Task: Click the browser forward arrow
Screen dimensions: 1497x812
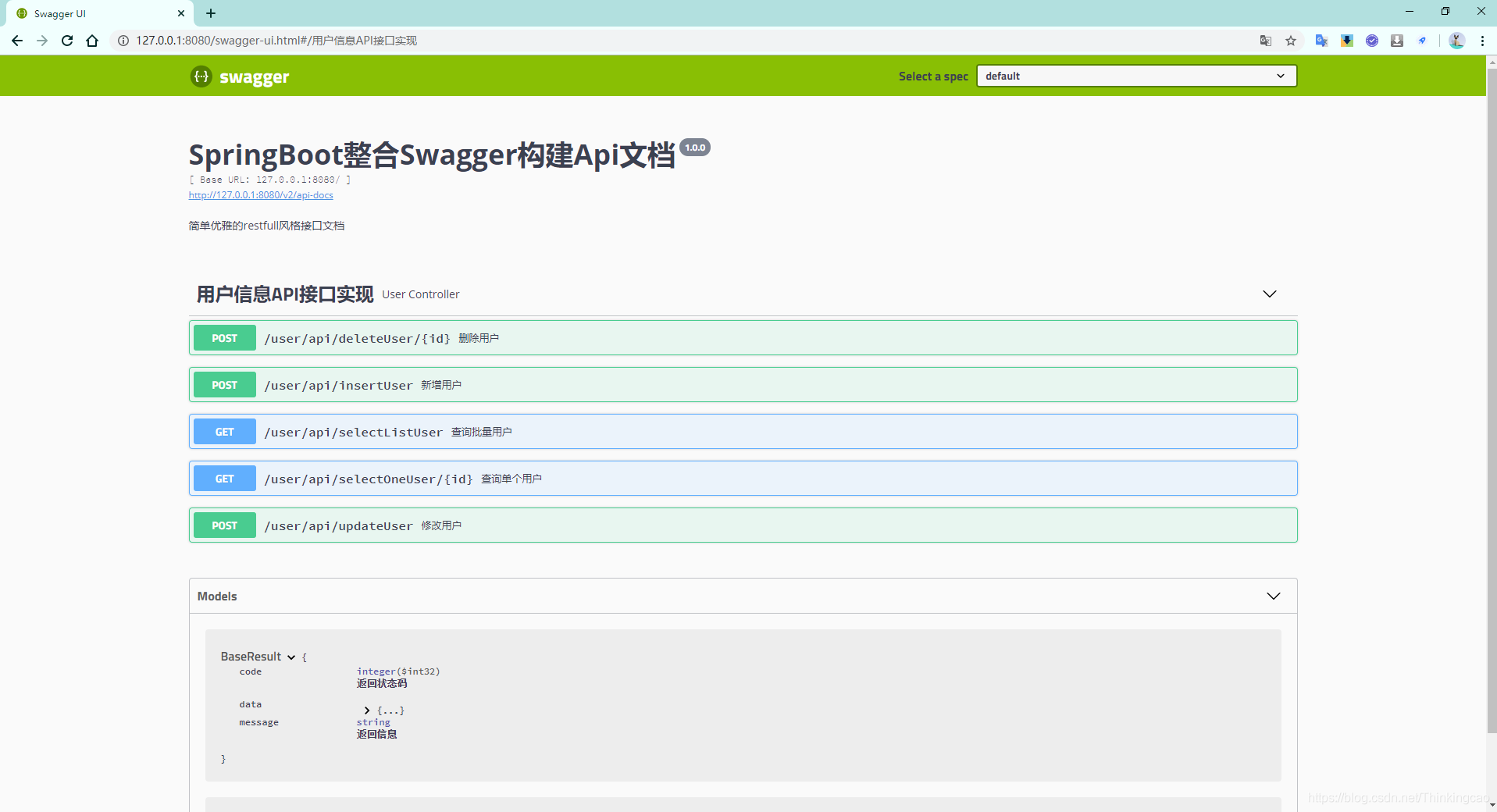Action: (42, 41)
